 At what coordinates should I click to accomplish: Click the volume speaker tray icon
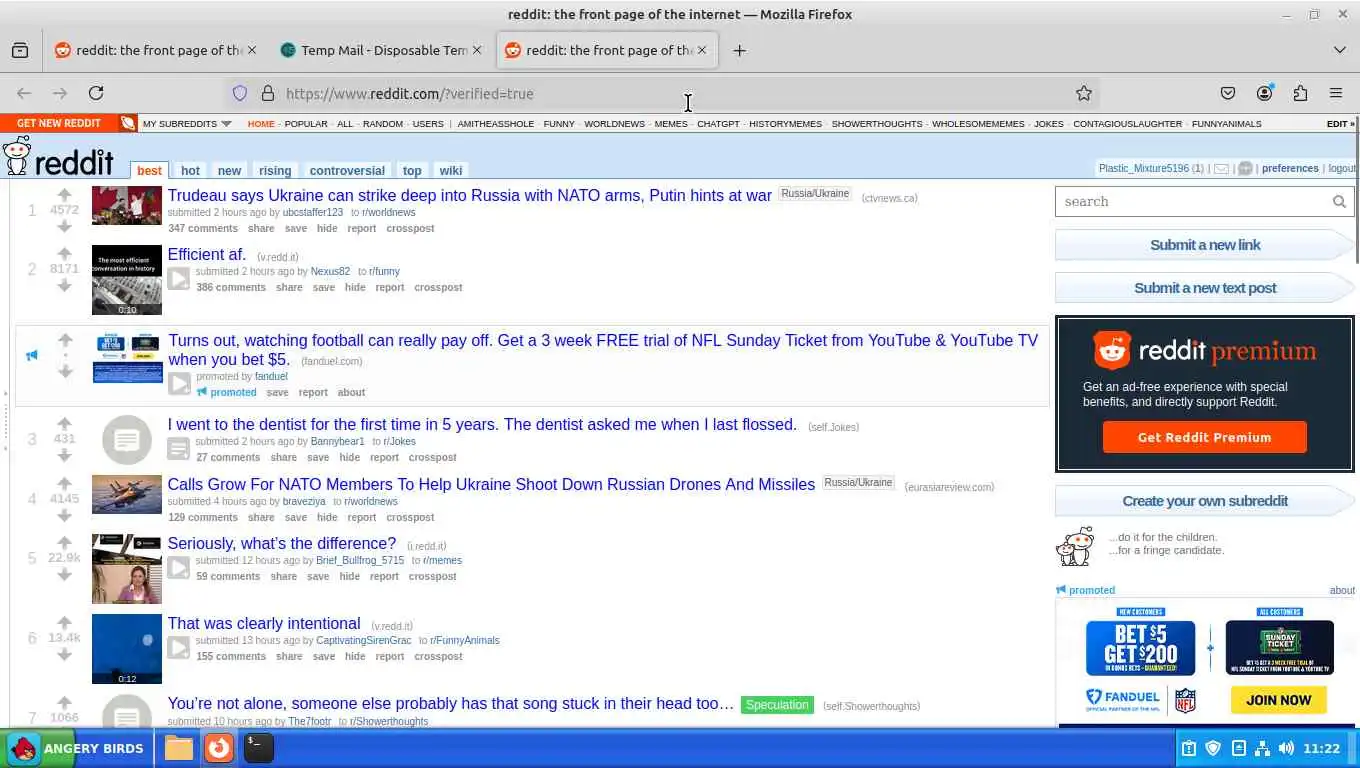(1286, 748)
